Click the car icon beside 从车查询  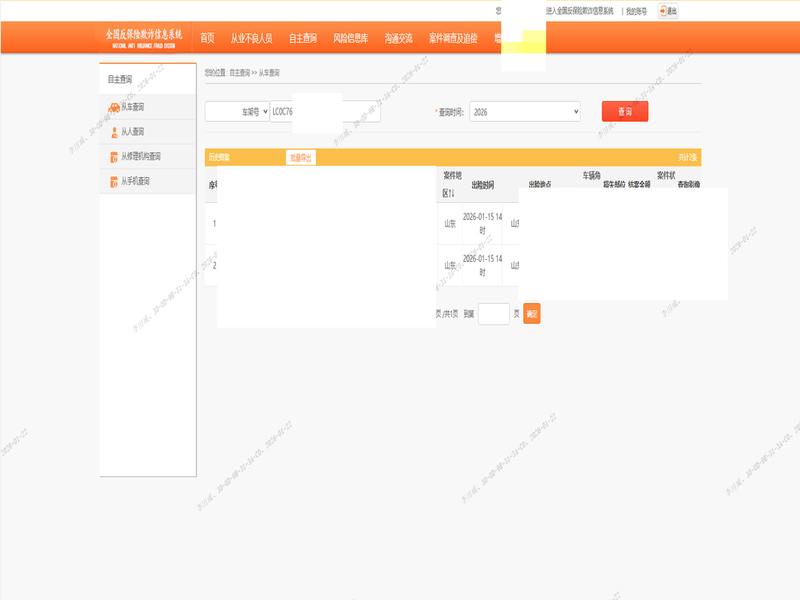click(x=114, y=107)
